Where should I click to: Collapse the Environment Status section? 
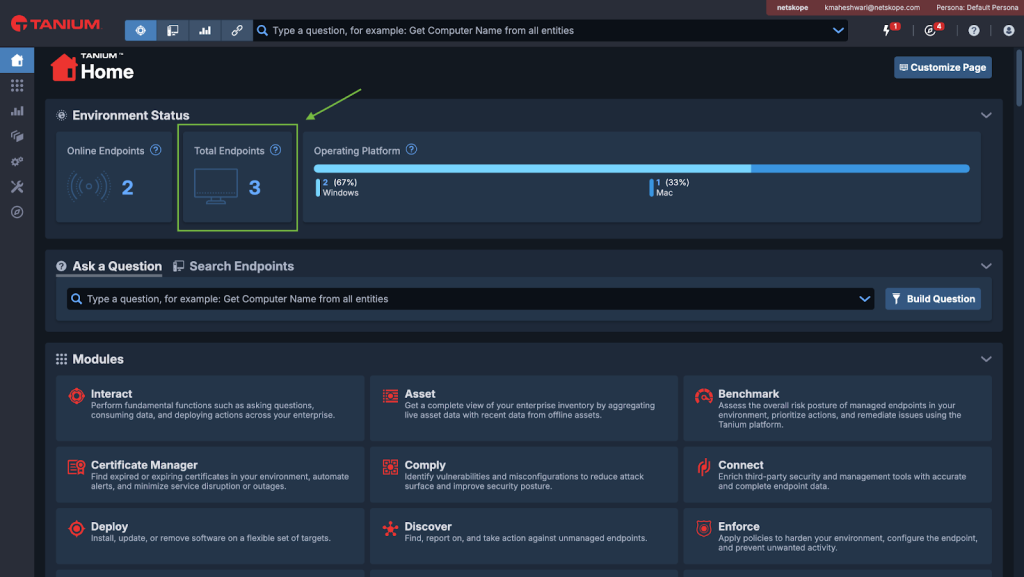point(986,115)
